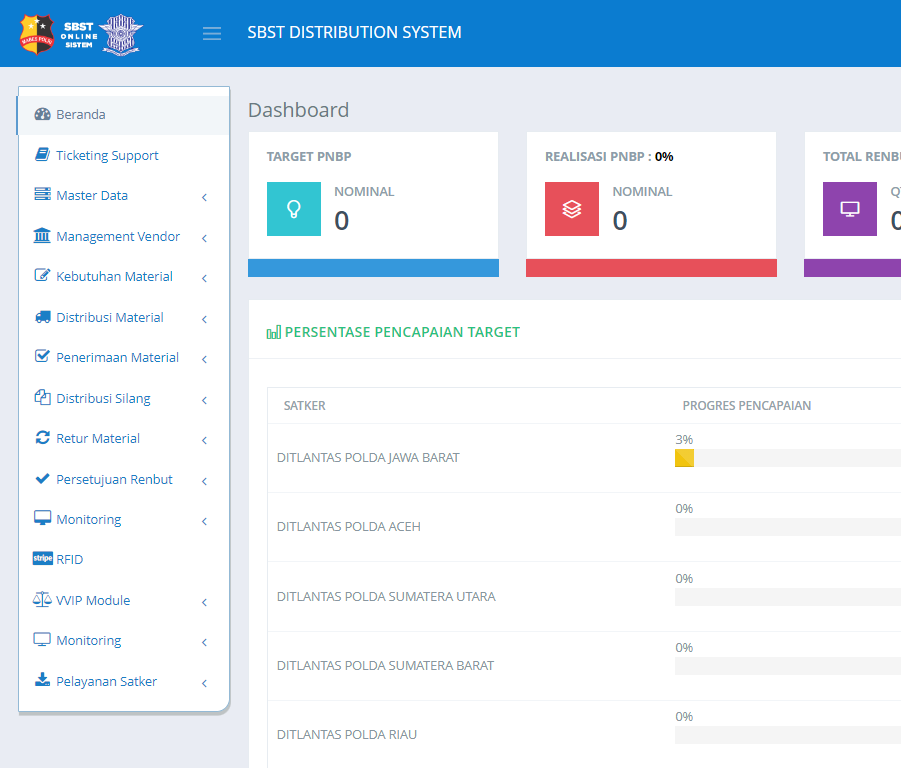Toggle the sidebar hamburger menu icon

coord(212,33)
